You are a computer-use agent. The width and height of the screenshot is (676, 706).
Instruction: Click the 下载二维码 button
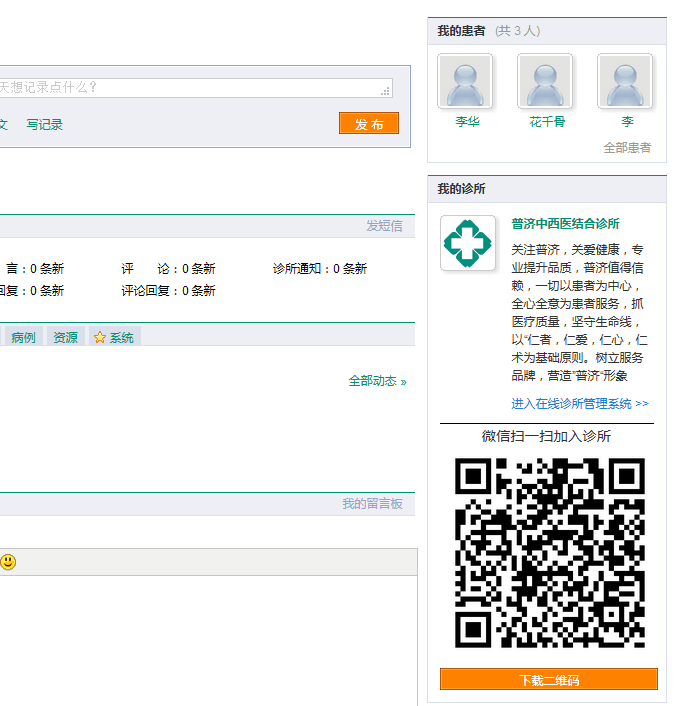coord(549,679)
